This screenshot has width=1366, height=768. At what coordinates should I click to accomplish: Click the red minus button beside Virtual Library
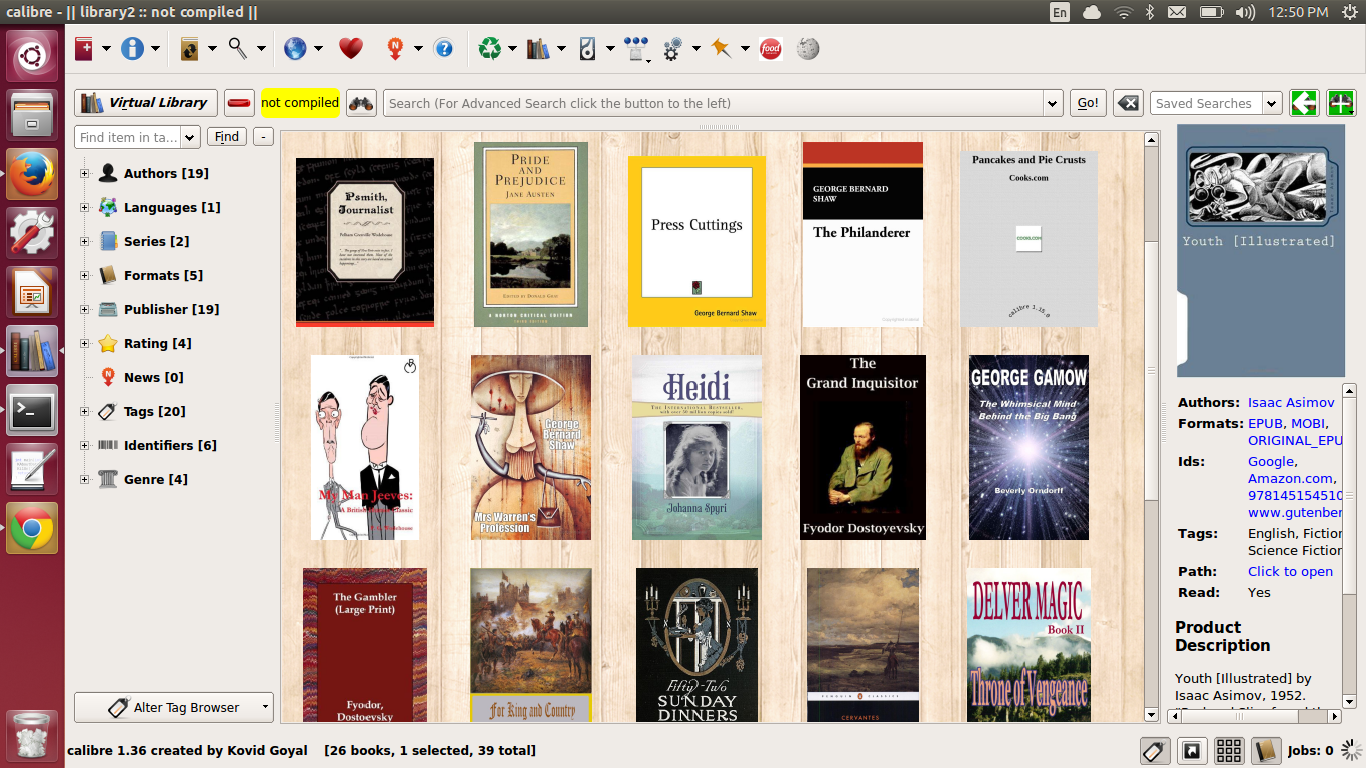(x=239, y=103)
